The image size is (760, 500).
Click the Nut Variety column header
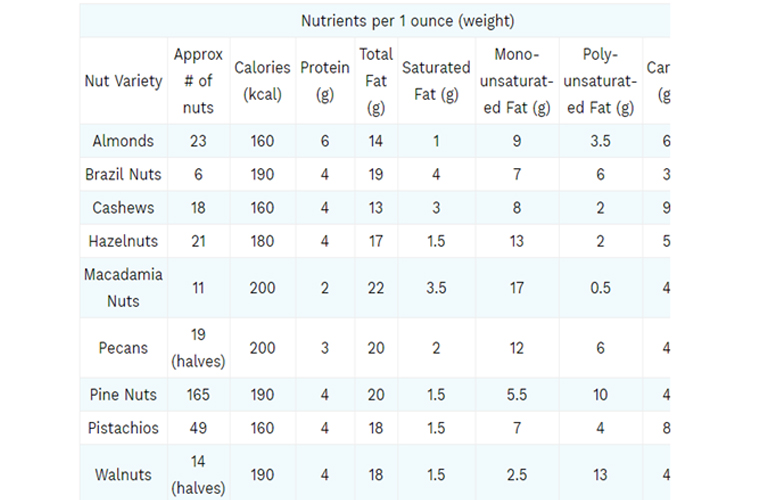coord(123,81)
